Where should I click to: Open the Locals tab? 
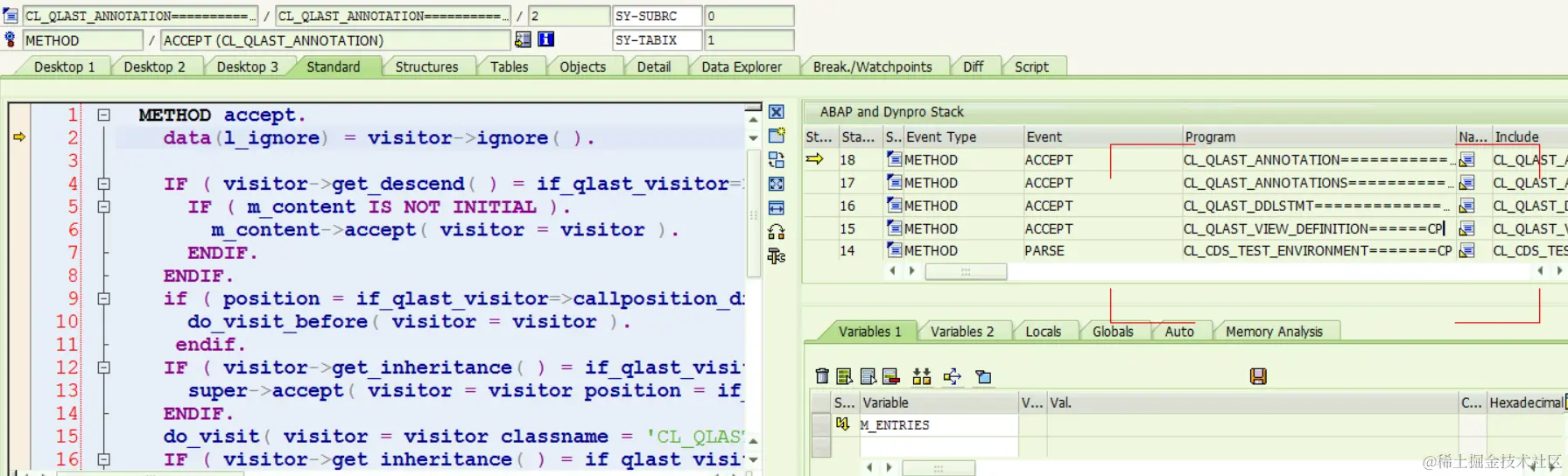pos(1043,332)
